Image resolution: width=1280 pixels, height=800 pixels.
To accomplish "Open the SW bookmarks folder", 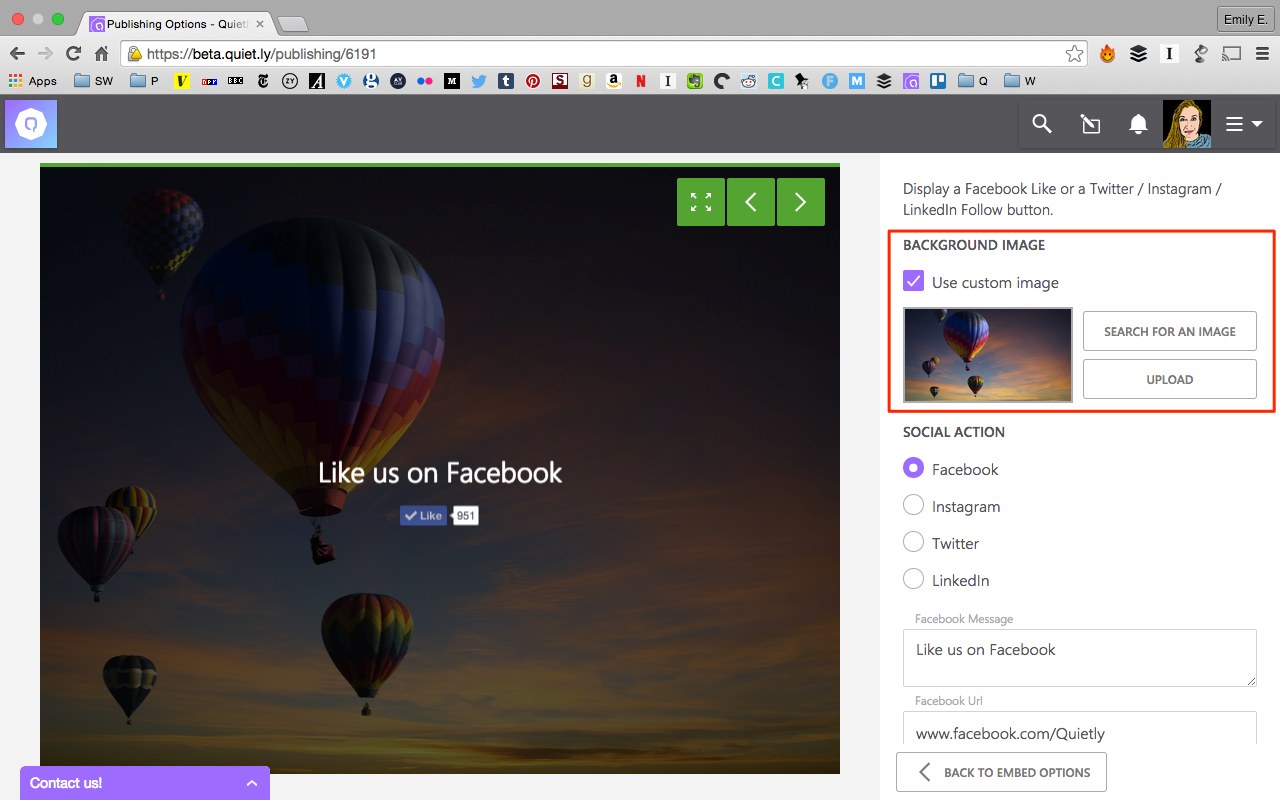I will coord(94,81).
